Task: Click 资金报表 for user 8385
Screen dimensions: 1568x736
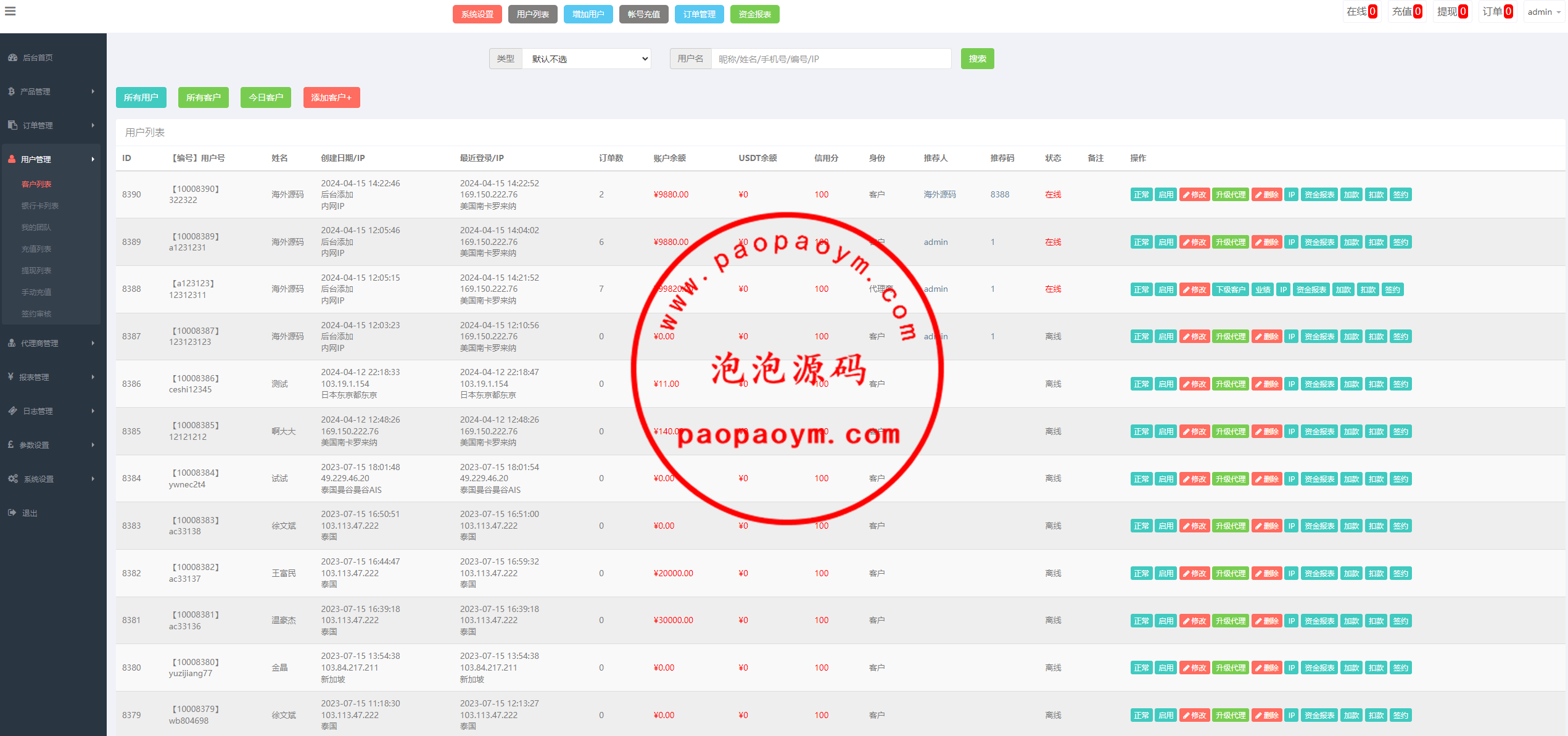Action: (1319, 431)
